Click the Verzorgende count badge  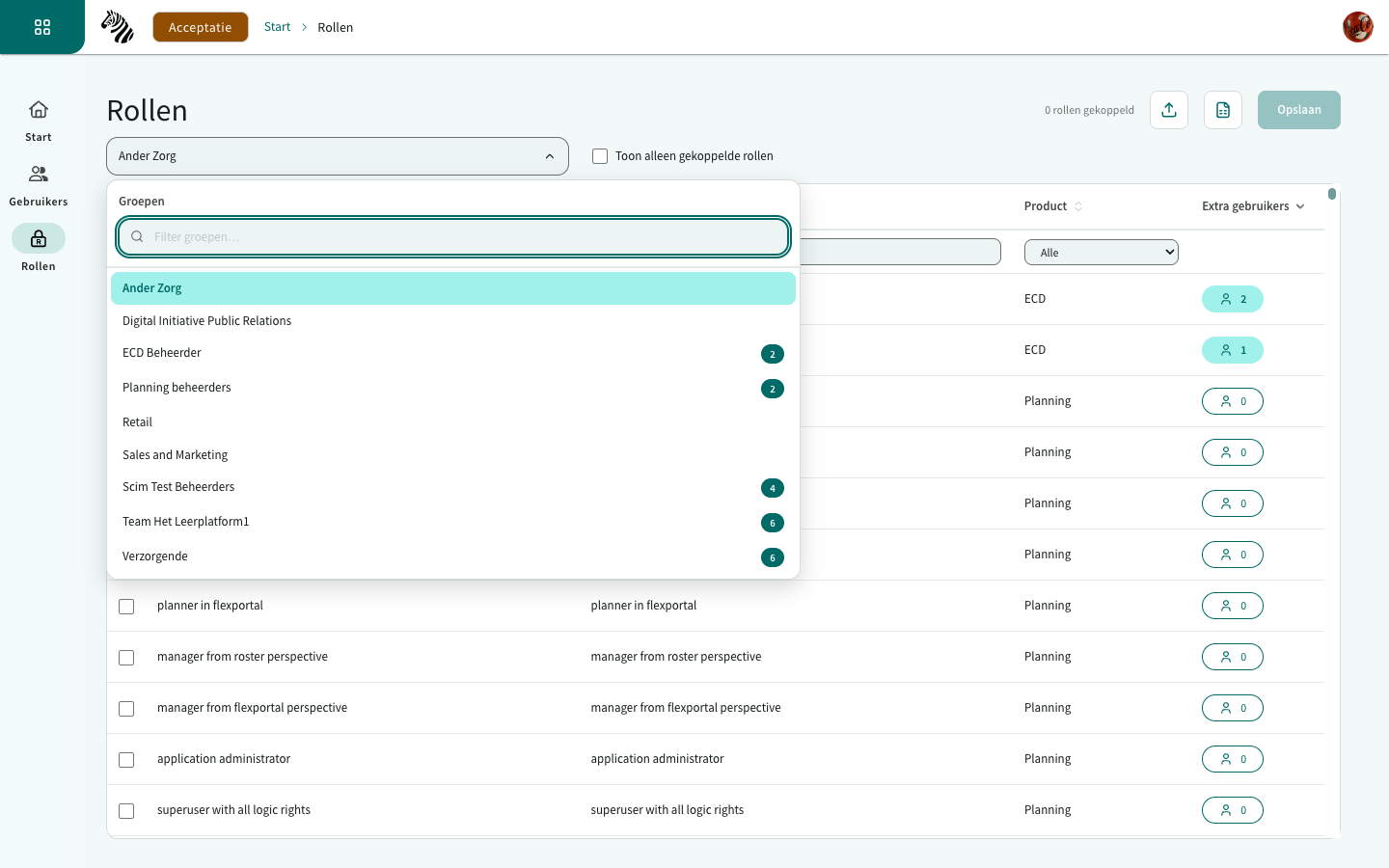(773, 557)
